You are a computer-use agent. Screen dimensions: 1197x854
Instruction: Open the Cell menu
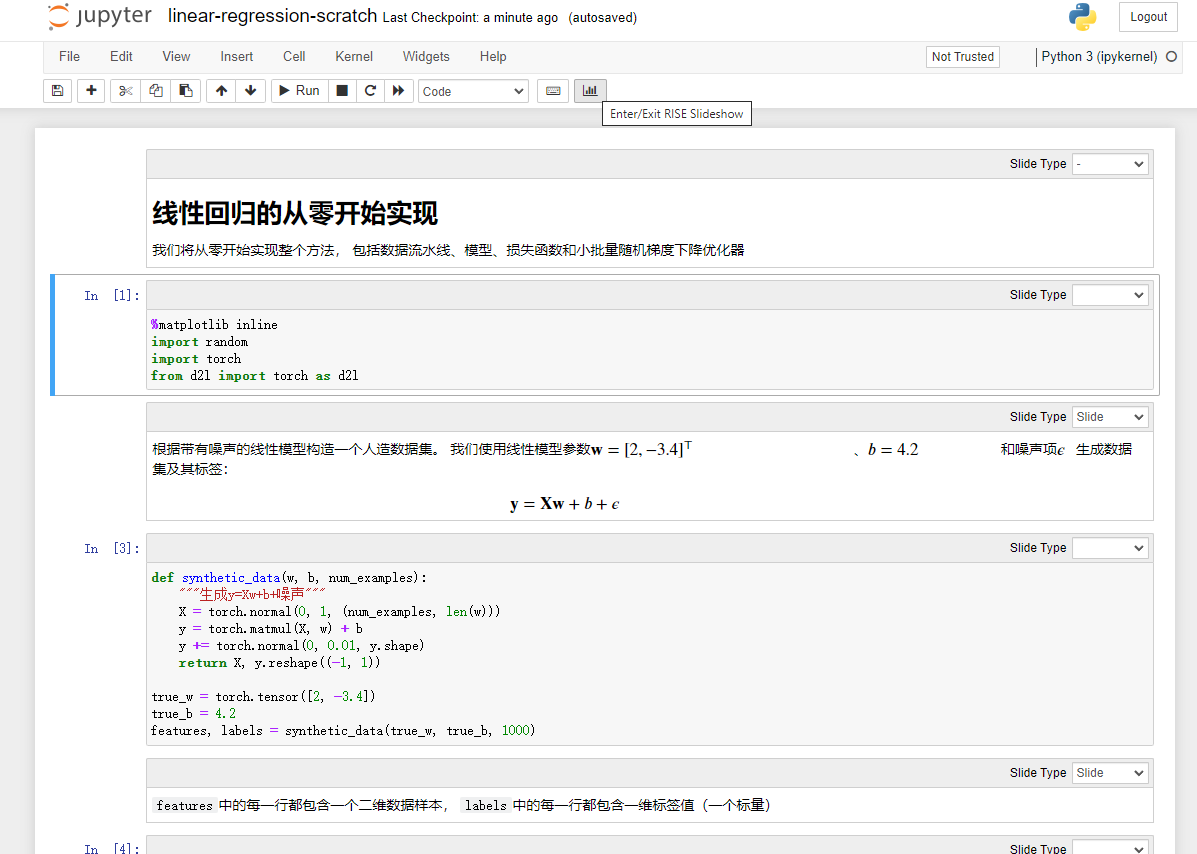coord(294,56)
